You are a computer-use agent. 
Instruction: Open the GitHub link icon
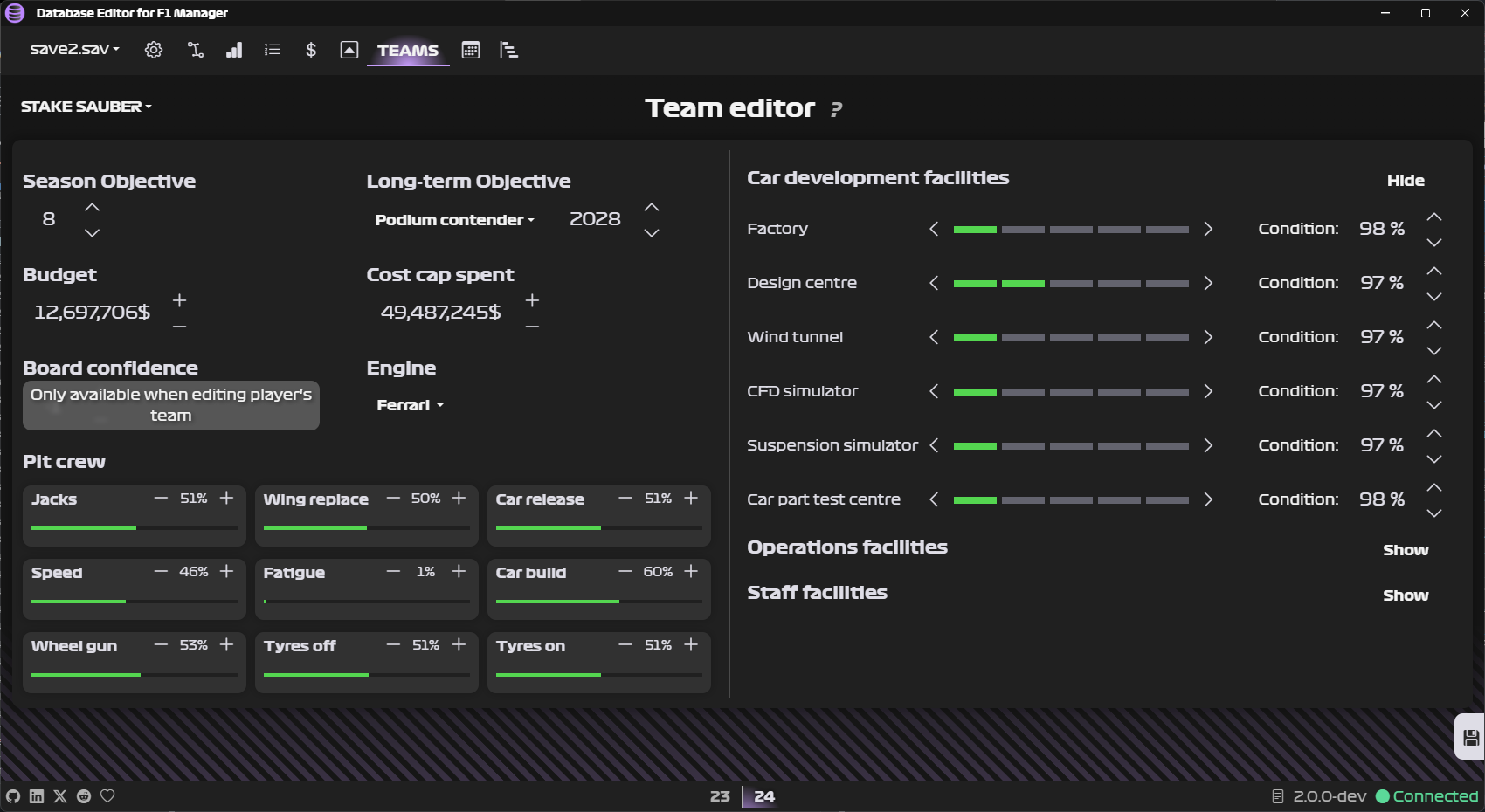(13, 796)
